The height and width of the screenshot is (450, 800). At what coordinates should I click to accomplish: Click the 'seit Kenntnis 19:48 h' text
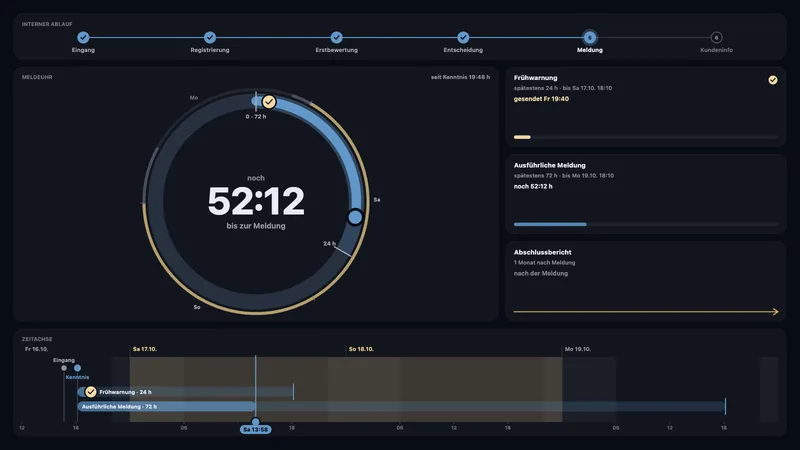click(460, 77)
